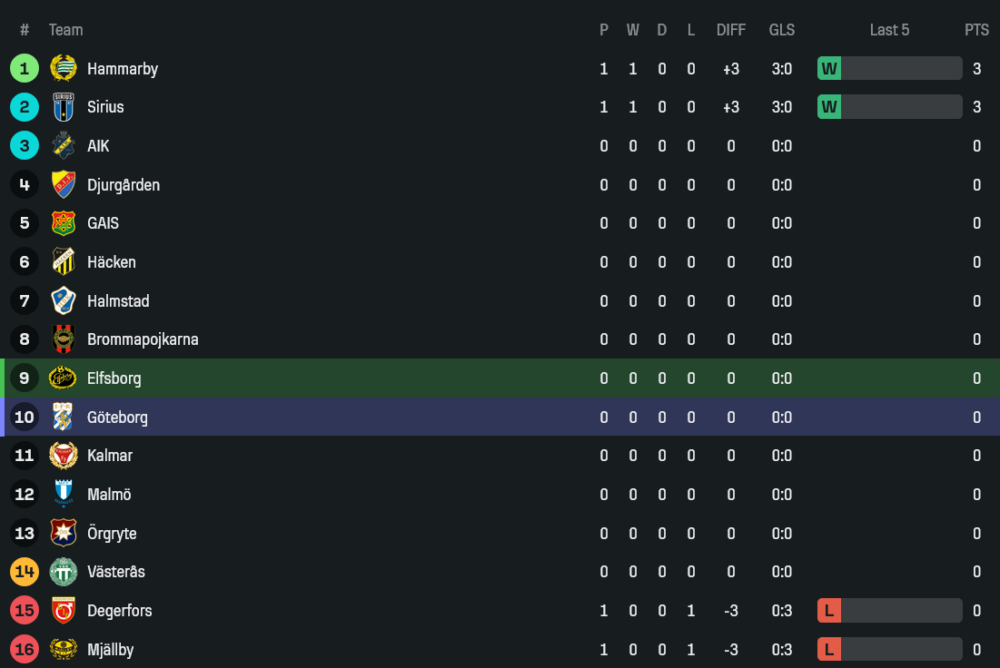1000x668 pixels.
Task: Click the Hammarby club crest icon
Action: click(63, 68)
